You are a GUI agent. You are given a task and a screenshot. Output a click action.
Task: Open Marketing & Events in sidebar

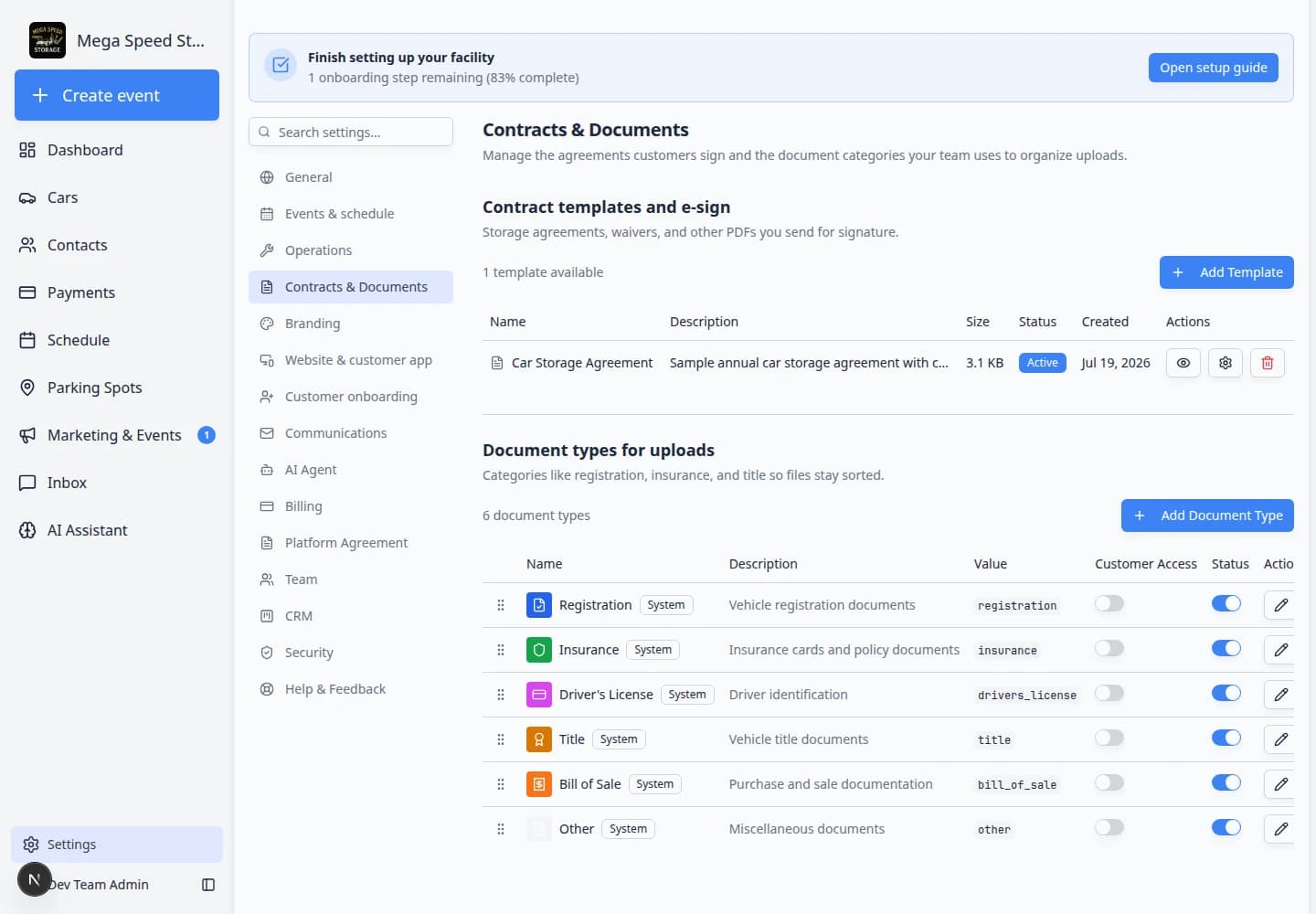(x=117, y=435)
